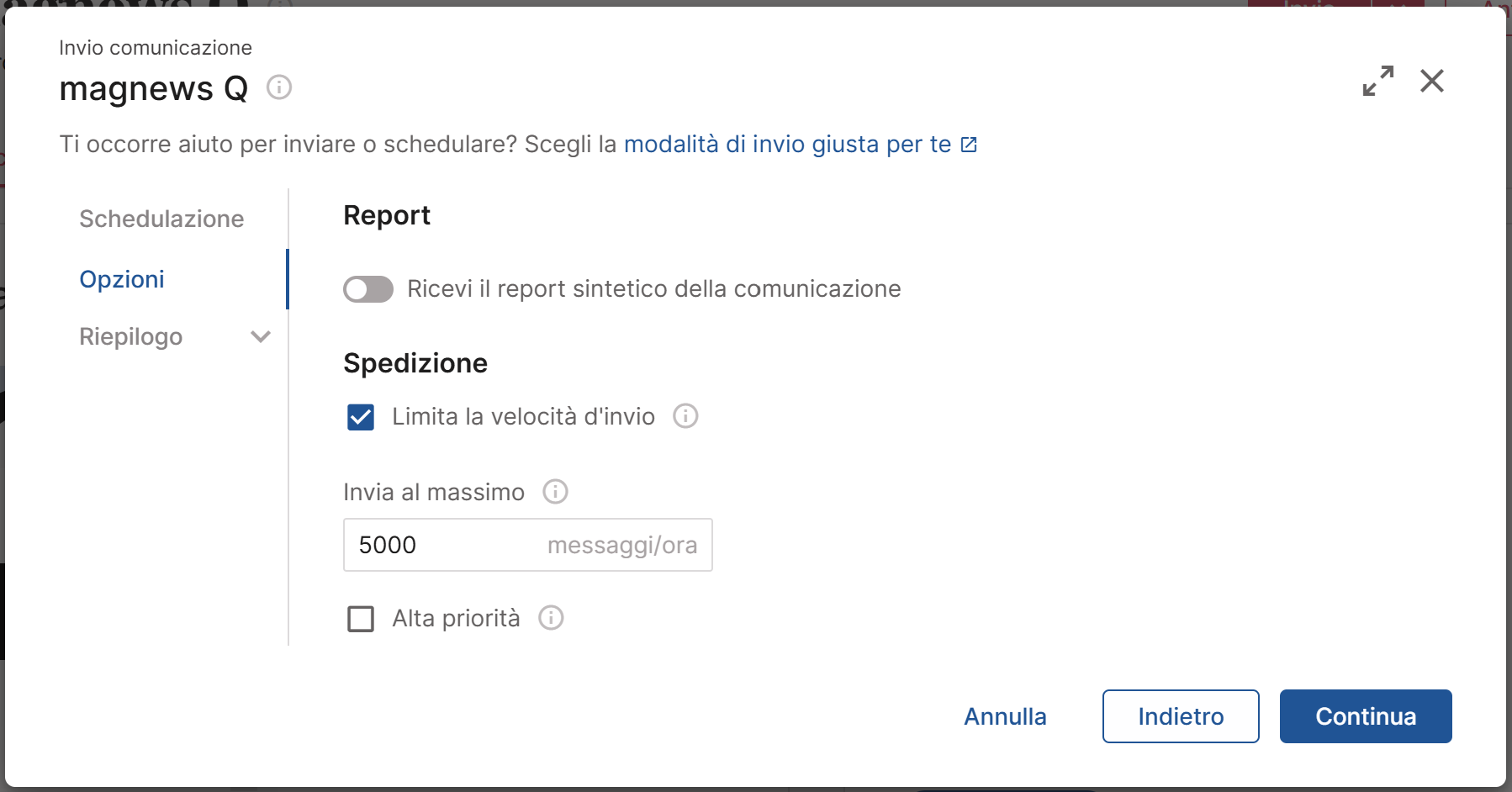
Task: Enable 'Ricevi il report sintetico della comunicazione'
Action: [367, 288]
